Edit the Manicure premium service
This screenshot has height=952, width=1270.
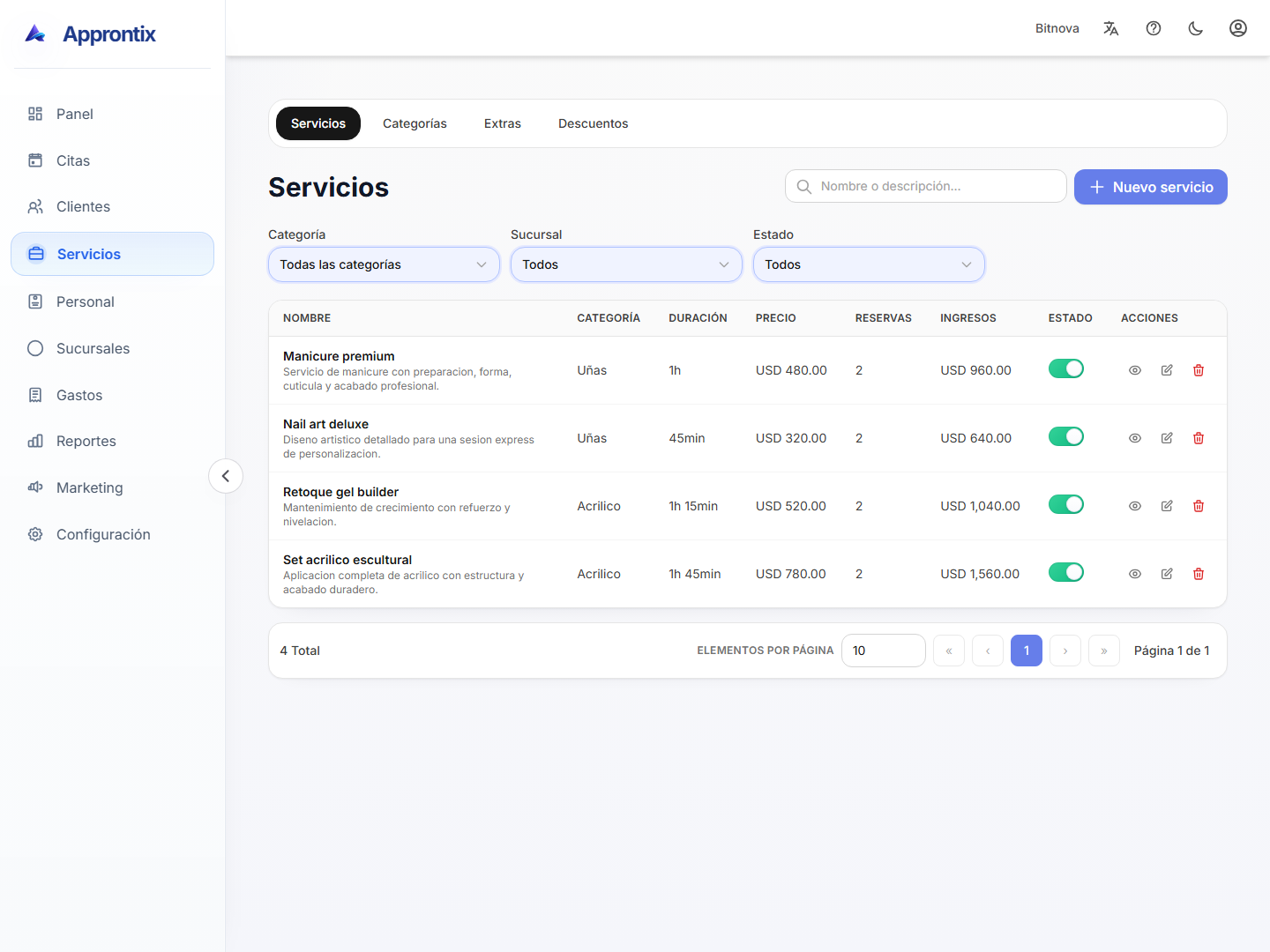click(x=1167, y=370)
